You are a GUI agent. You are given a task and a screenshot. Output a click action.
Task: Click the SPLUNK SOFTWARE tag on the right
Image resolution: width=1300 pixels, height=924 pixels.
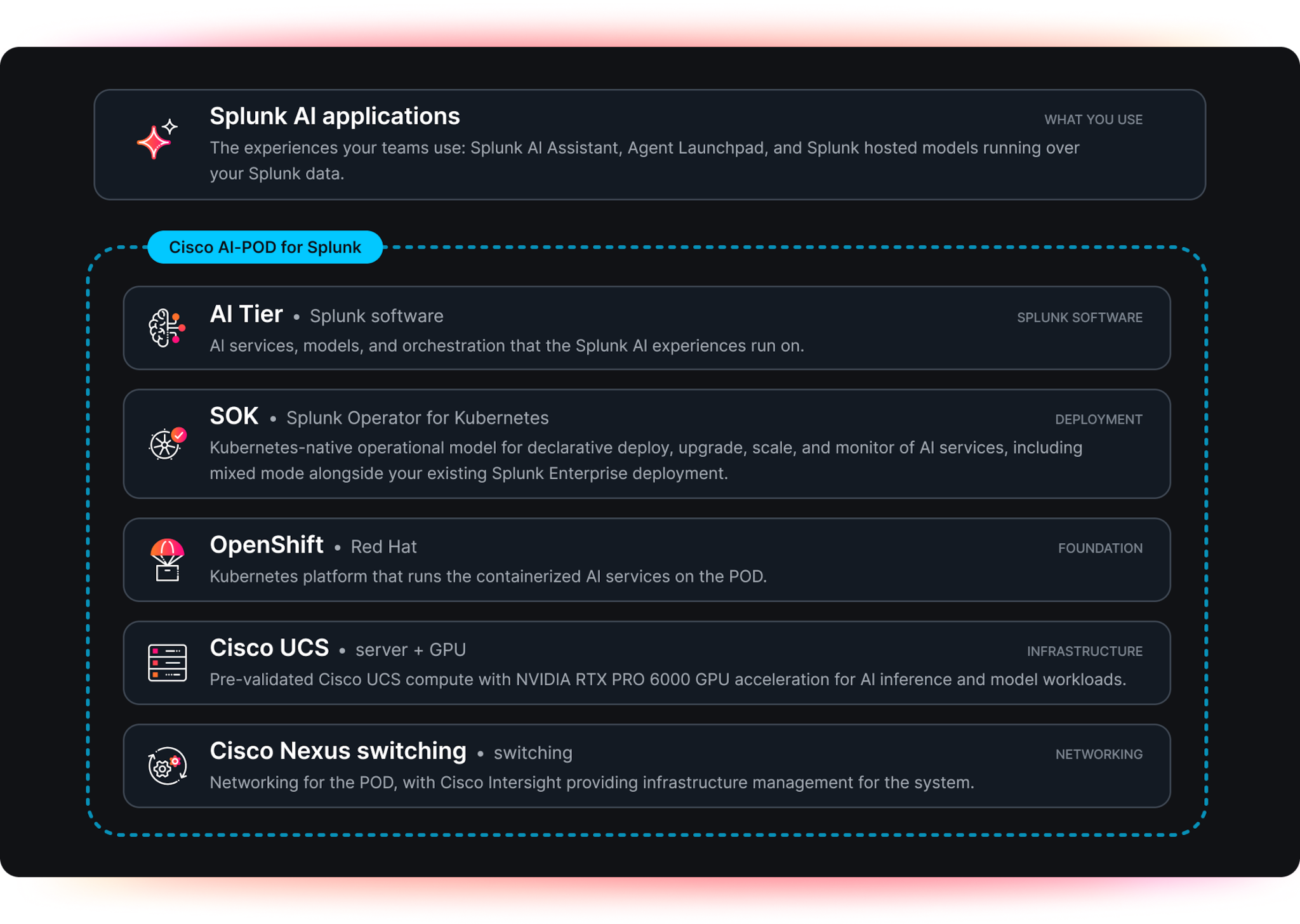pyautogui.click(x=1079, y=317)
